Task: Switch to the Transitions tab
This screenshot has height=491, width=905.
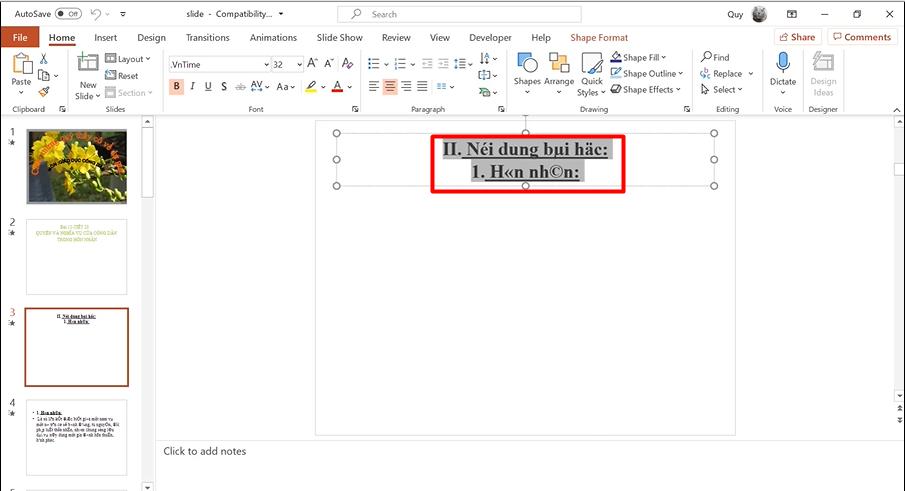Action: (x=208, y=37)
